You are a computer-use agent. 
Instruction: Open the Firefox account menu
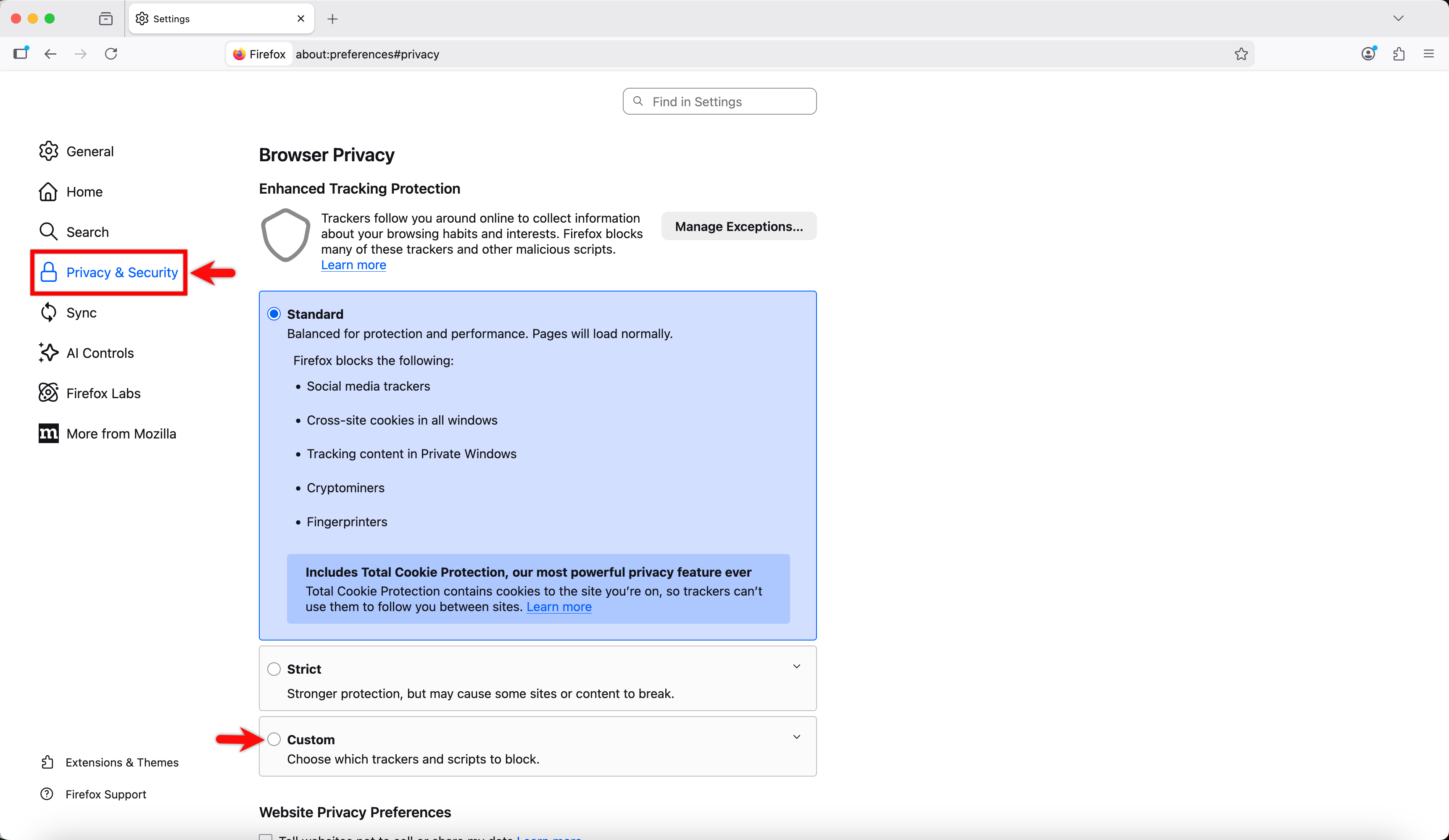click(1368, 54)
